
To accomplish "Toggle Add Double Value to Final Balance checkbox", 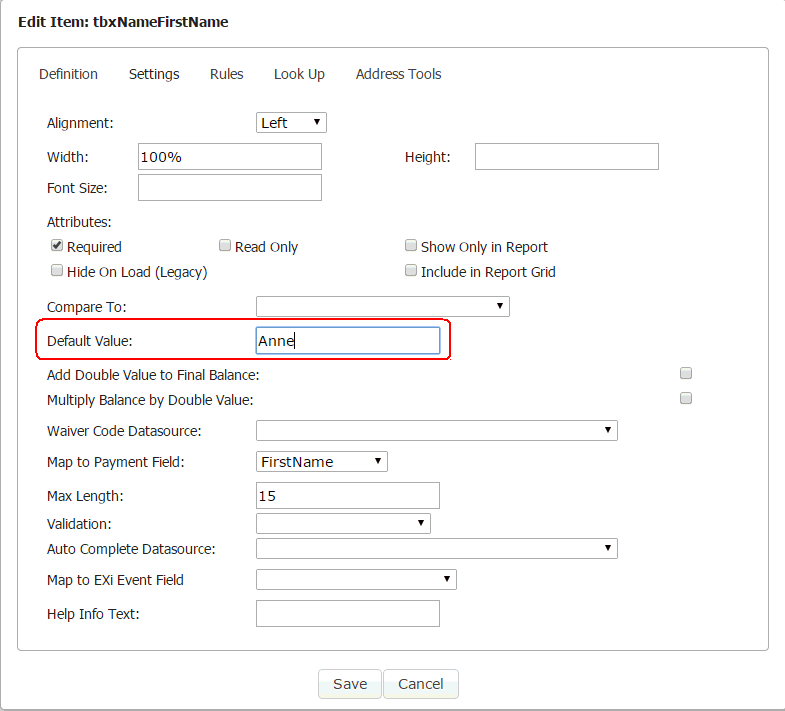I will coord(686,373).
